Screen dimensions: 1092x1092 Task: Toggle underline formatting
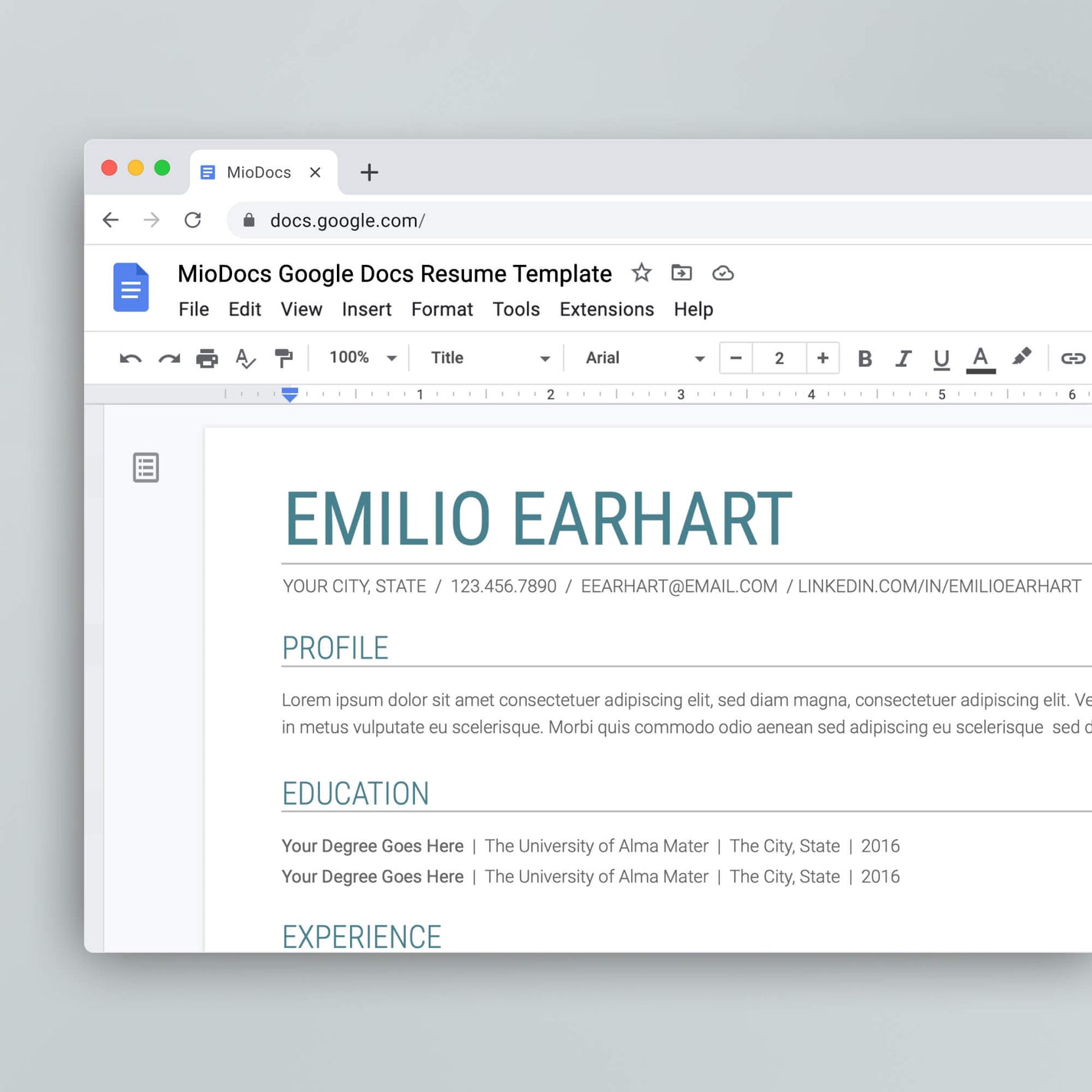click(x=941, y=358)
